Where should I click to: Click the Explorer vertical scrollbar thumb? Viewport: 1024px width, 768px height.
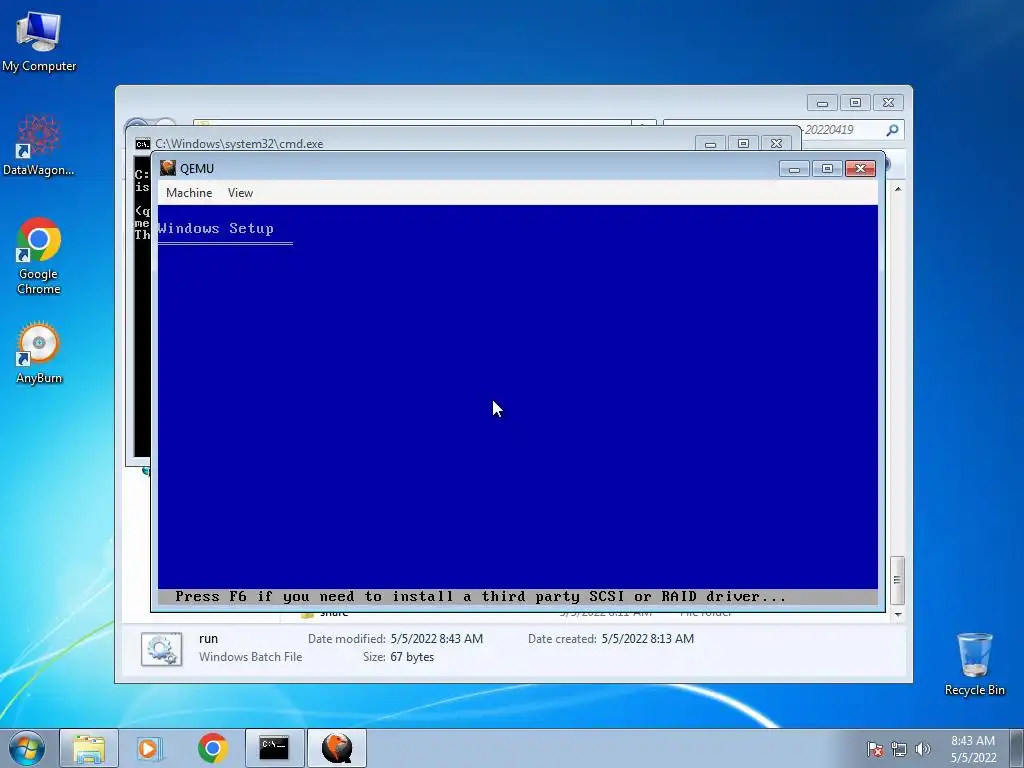[898, 580]
